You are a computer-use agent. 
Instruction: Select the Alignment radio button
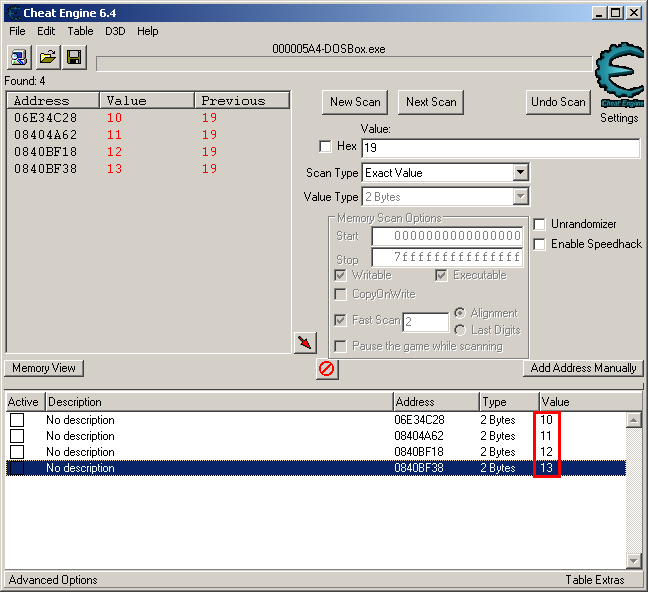[x=460, y=313]
